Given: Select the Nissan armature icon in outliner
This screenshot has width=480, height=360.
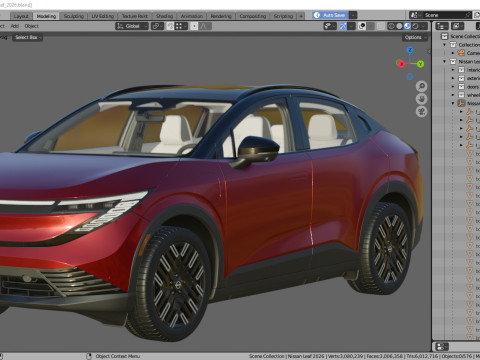Looking at the screenshot, I should 461,103.
